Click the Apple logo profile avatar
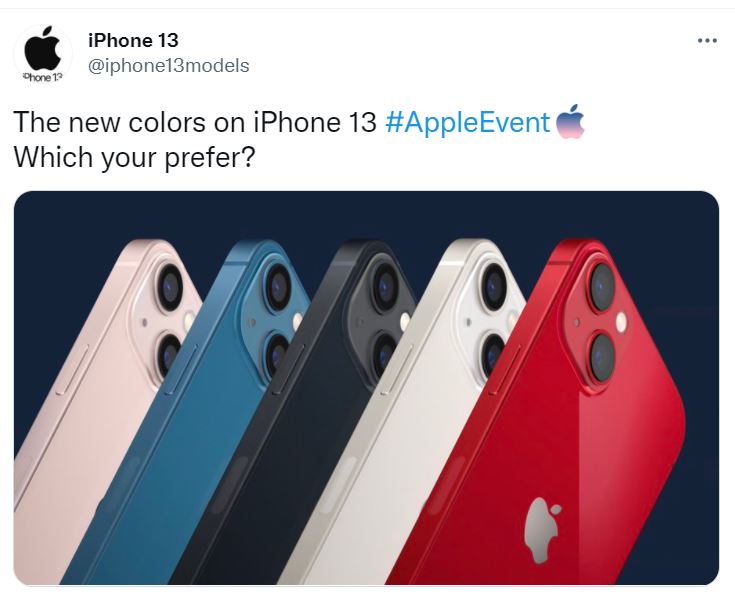This screenshot has height=596, width=735. coord(43,54)
